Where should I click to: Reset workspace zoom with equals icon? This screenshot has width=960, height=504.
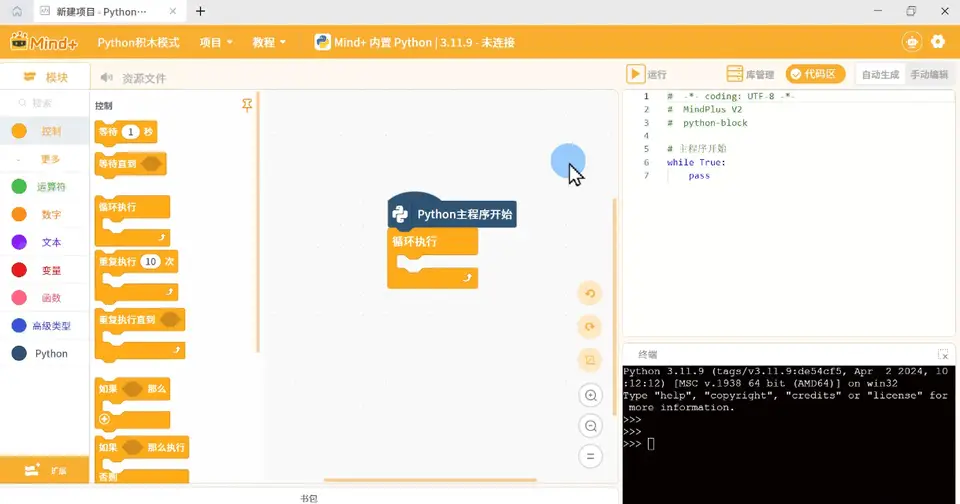click(590, 456)
